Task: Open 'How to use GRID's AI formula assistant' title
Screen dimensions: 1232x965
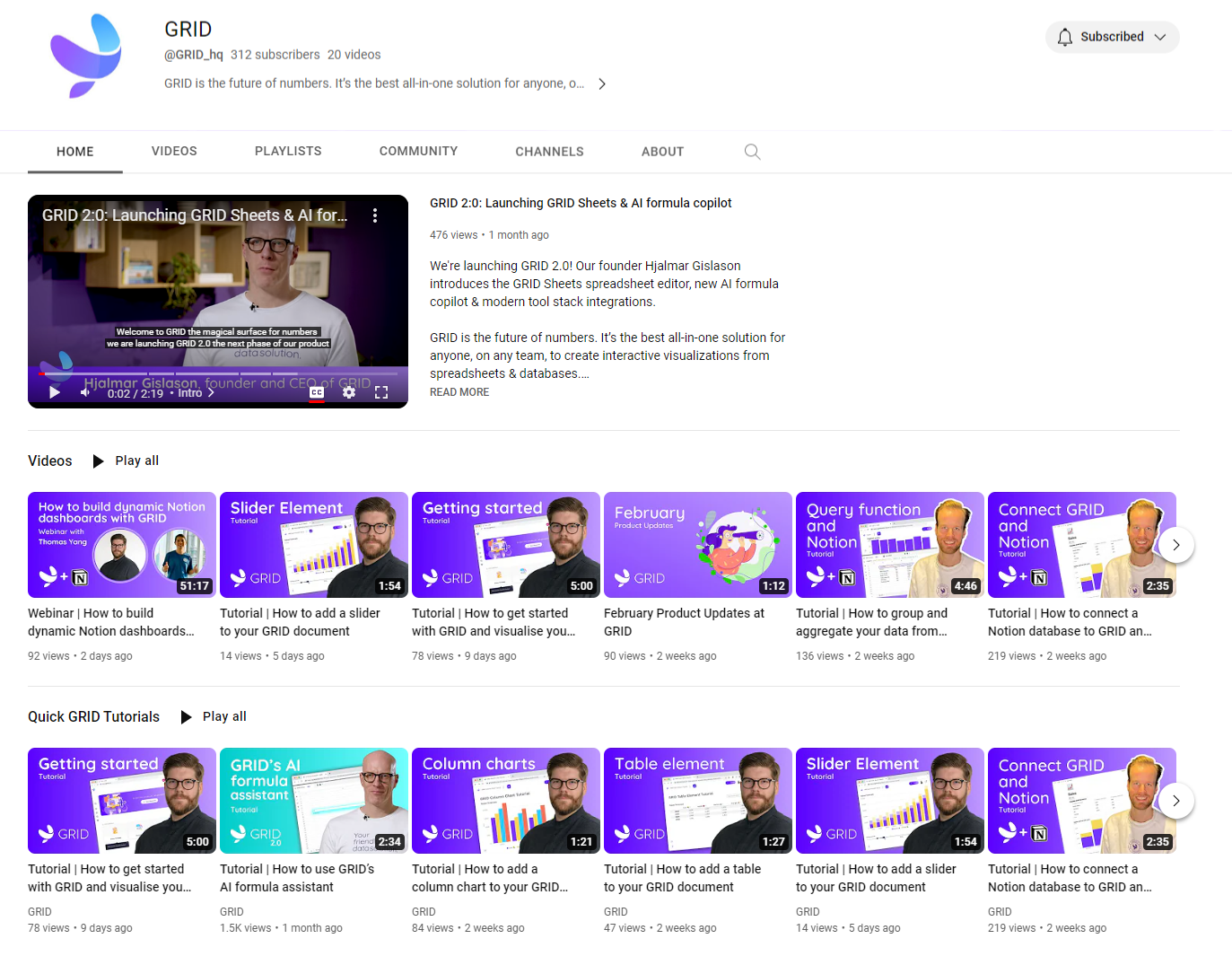Action: click(x=297, y=878)
